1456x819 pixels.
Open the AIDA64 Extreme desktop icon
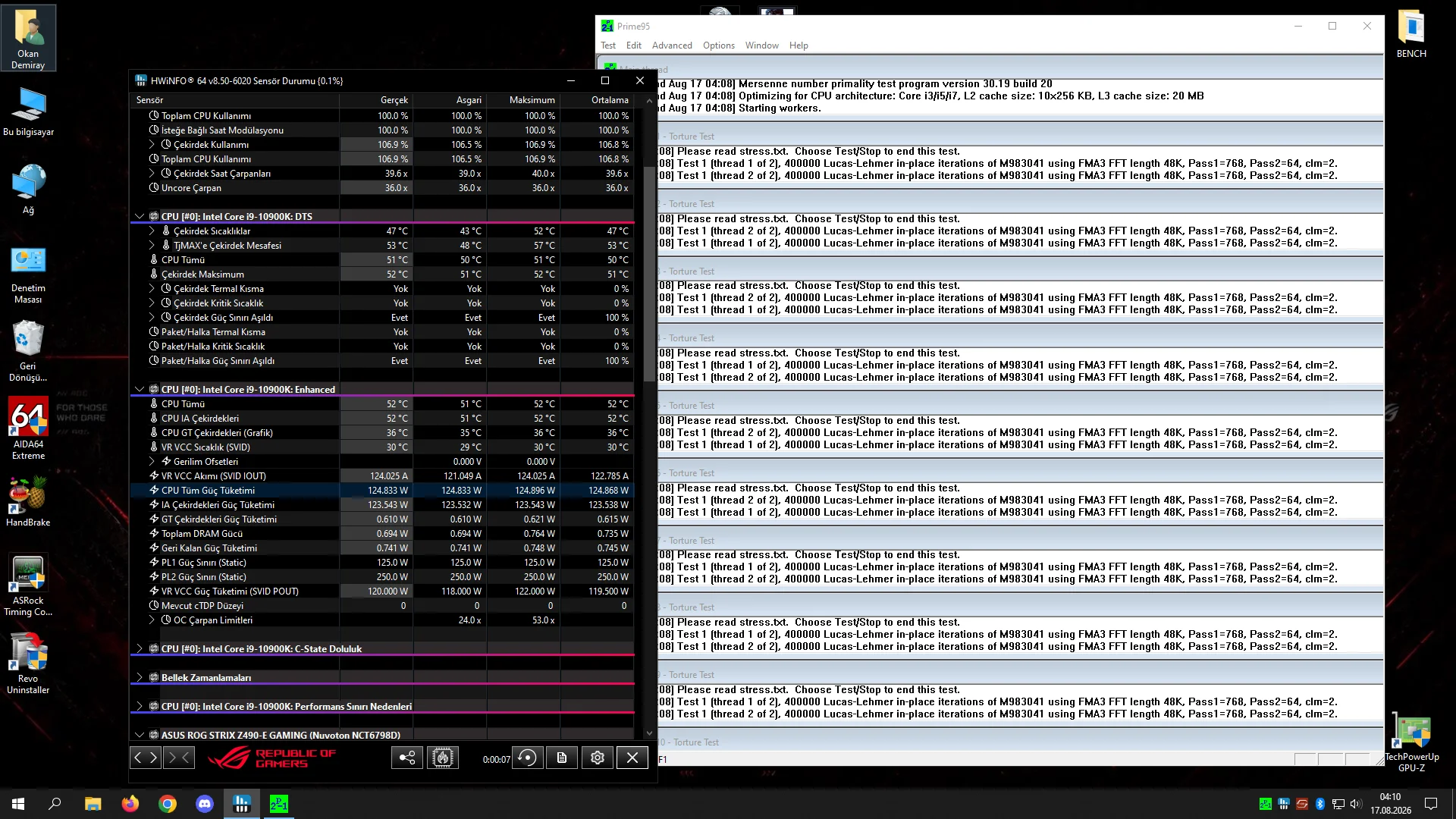point(28,429)
